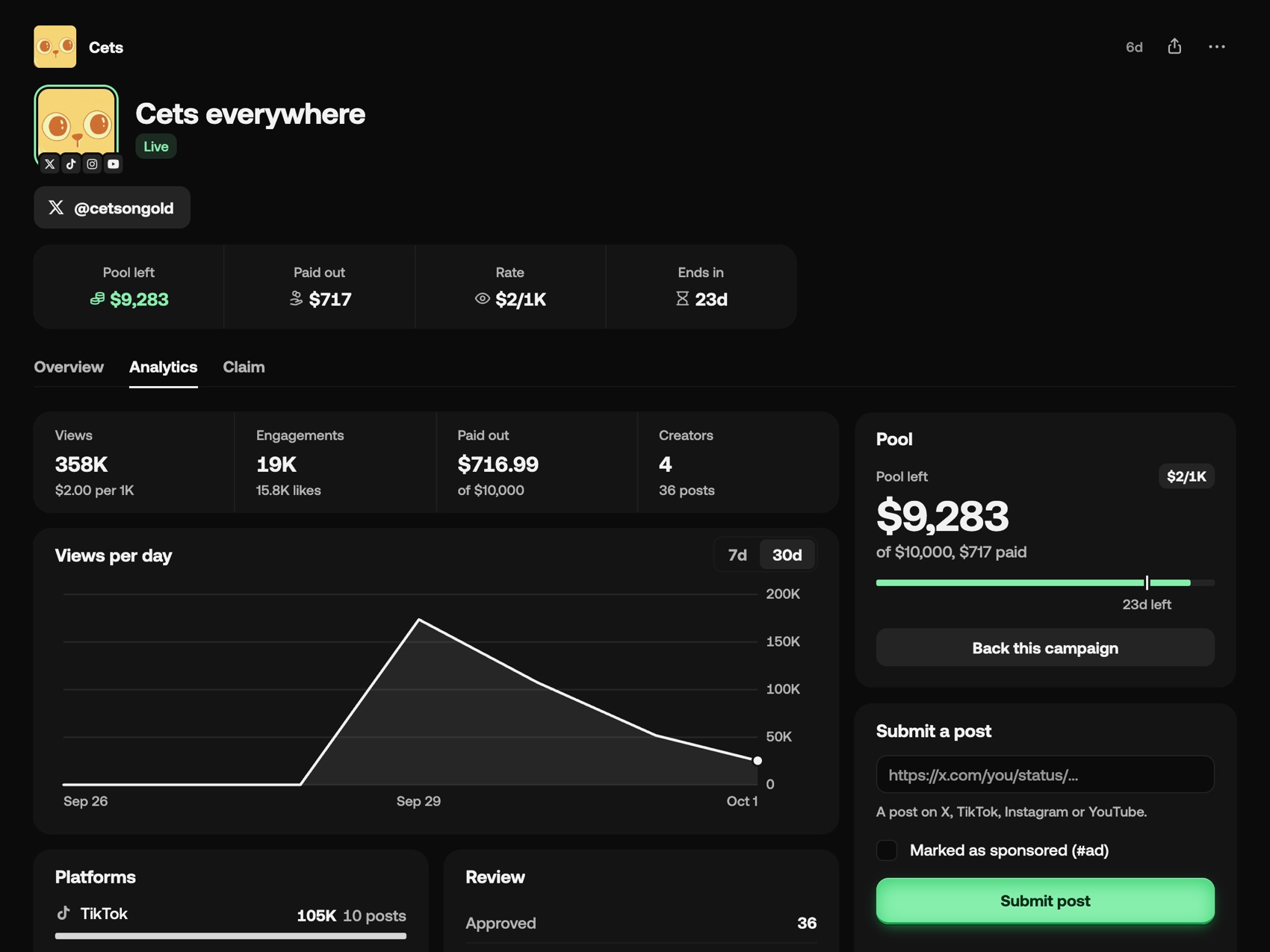Click the TikTok icon in Platforms card
The height and width of the screenshot is (952, 1270).
pyautogui.click(x=63, y=912)
